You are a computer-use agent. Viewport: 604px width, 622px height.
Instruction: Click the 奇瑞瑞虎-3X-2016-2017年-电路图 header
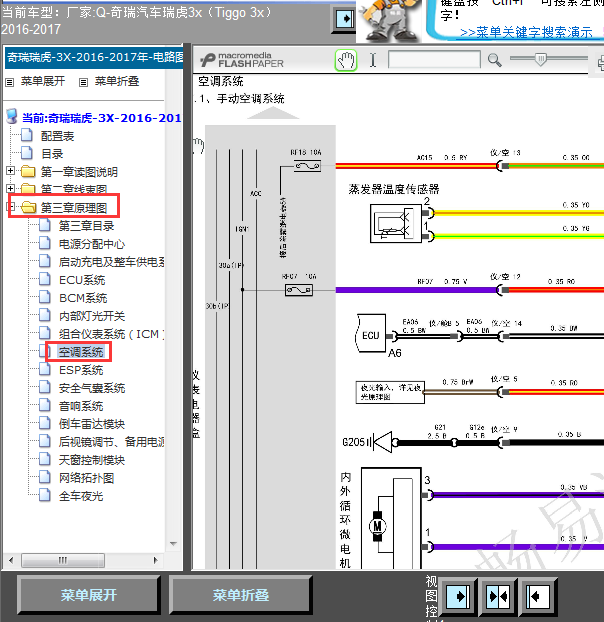[94, 58]
